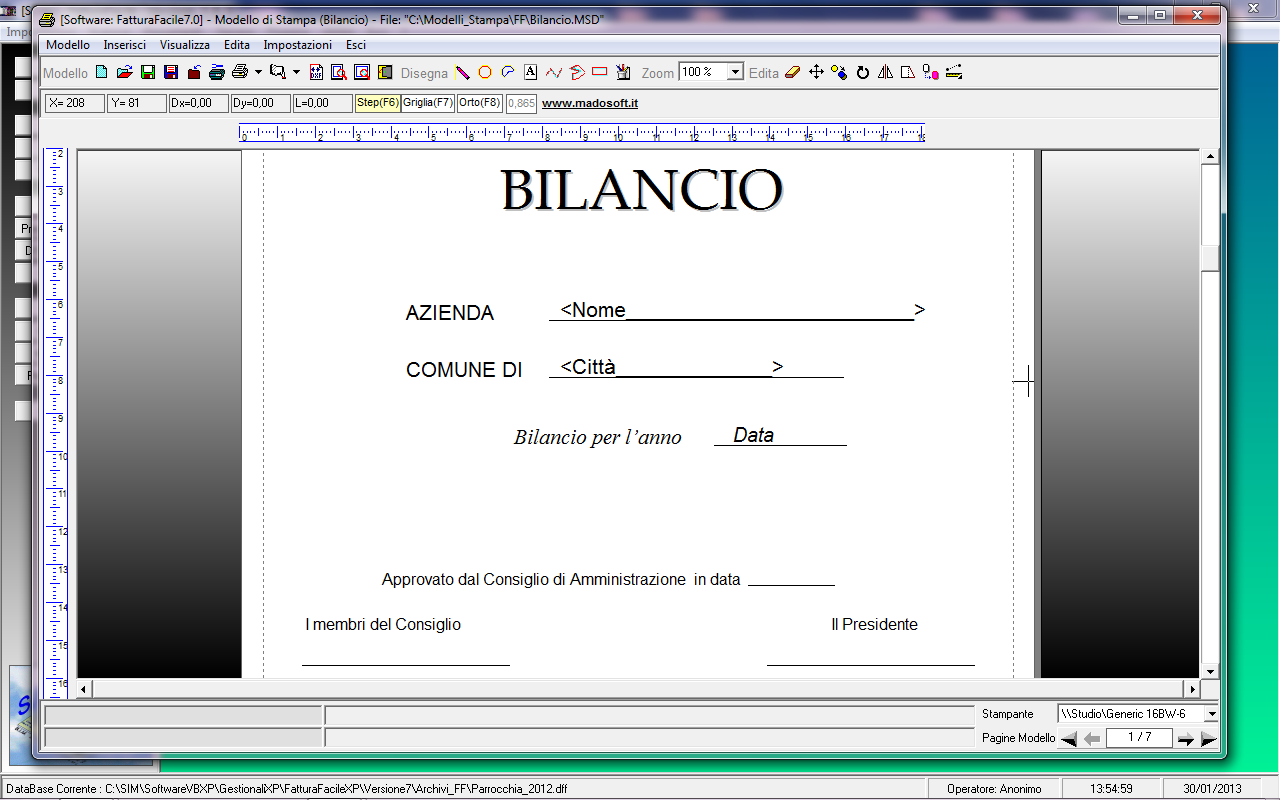Jump to the first model page
The width and height of the screenshot is (1280, 800).
click(1069, 739)
